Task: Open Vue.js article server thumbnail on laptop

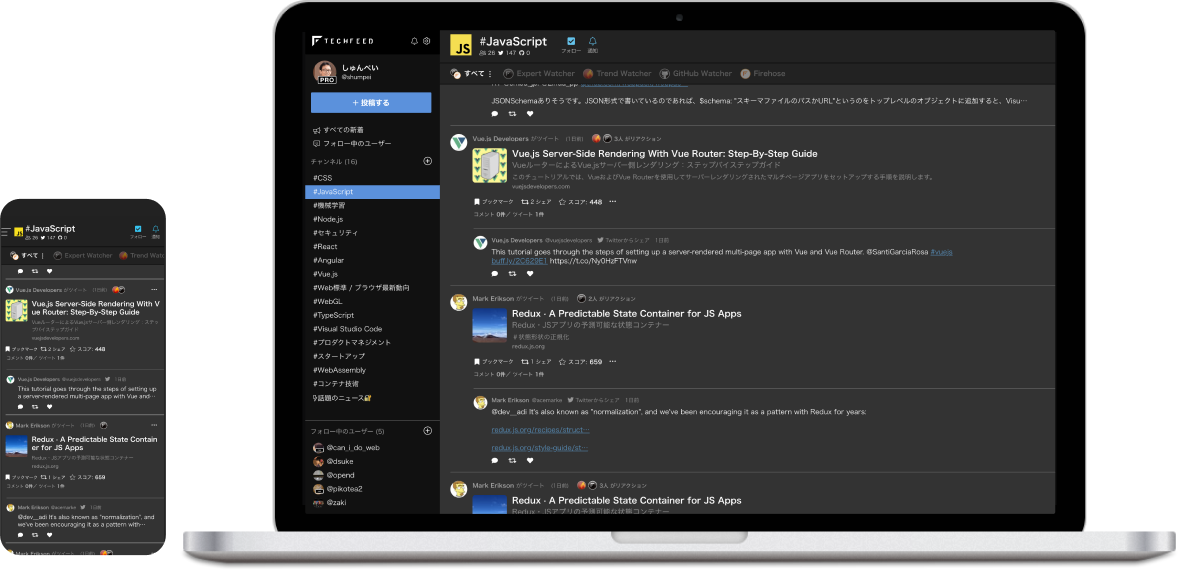Action: click(489, 165)
